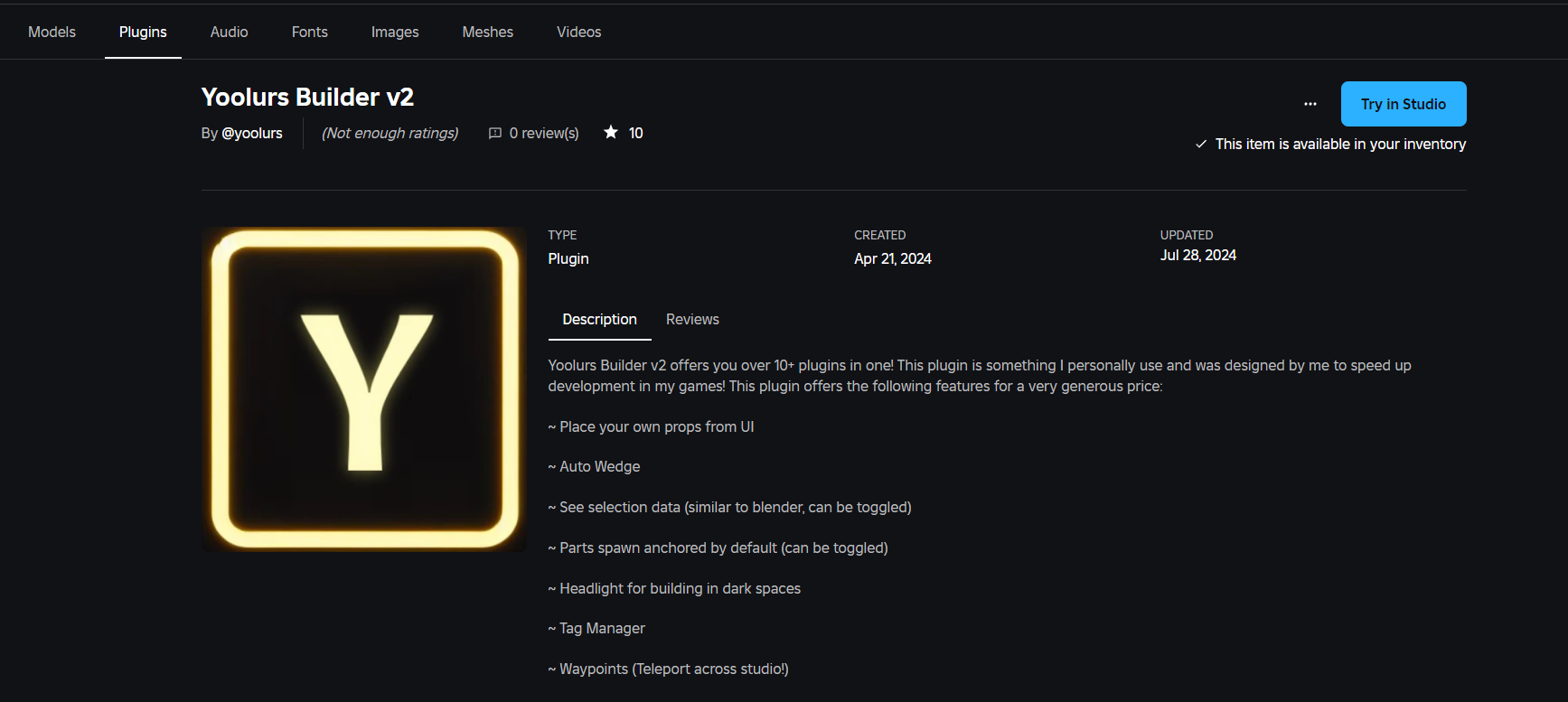Click the 'Auto Wedge' feature line
This screenshot has width=1568, height=702.
tap(594, 466)
